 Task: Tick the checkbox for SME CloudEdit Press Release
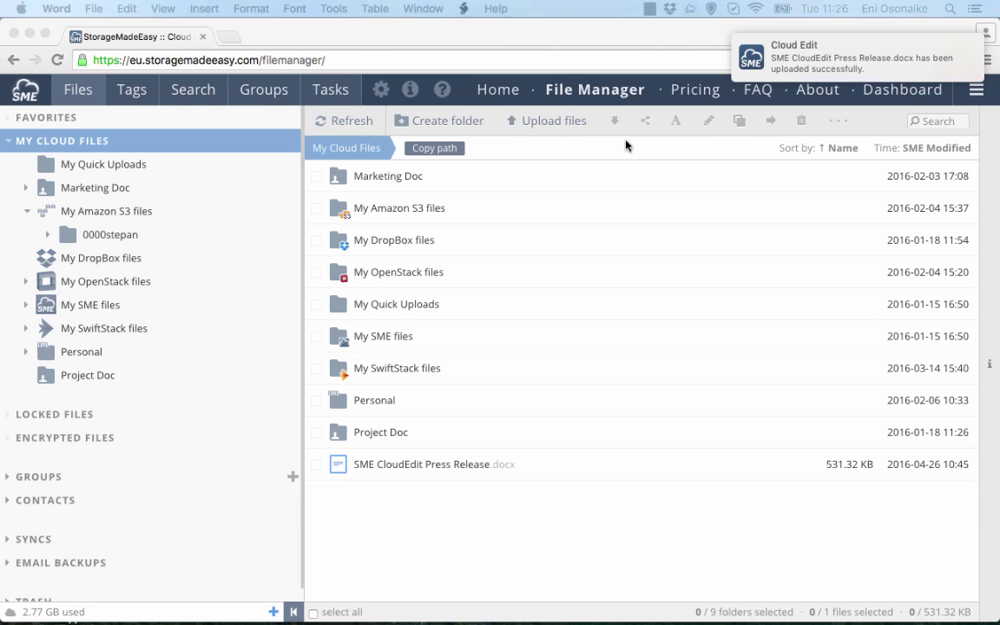coord(316,464)
